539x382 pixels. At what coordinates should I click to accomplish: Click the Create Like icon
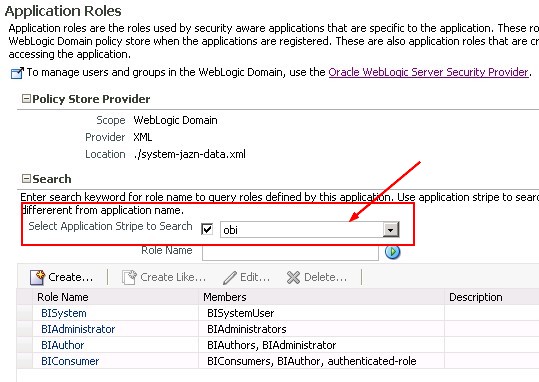coord(129,277)
